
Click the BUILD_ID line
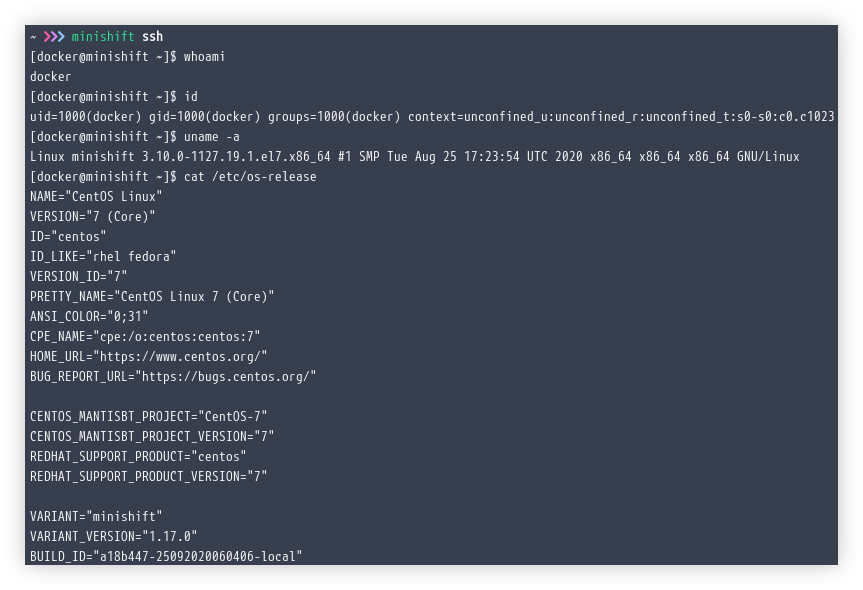coord(166,556)
